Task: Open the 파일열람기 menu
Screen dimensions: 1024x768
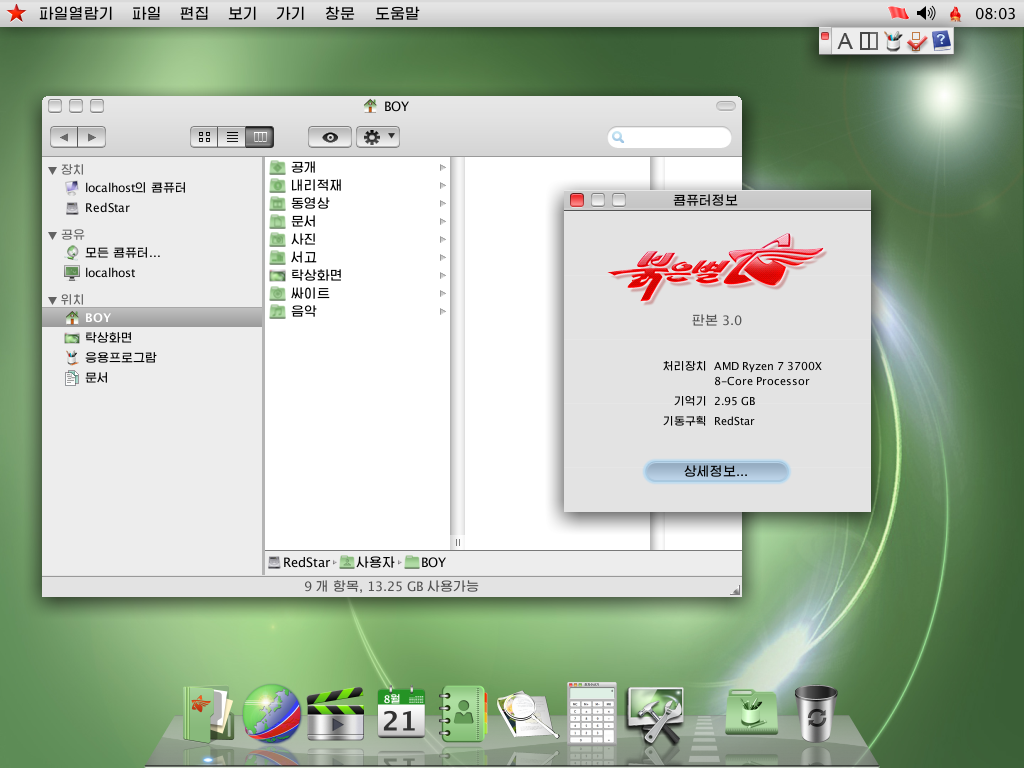Action: [x=76, y=13]
